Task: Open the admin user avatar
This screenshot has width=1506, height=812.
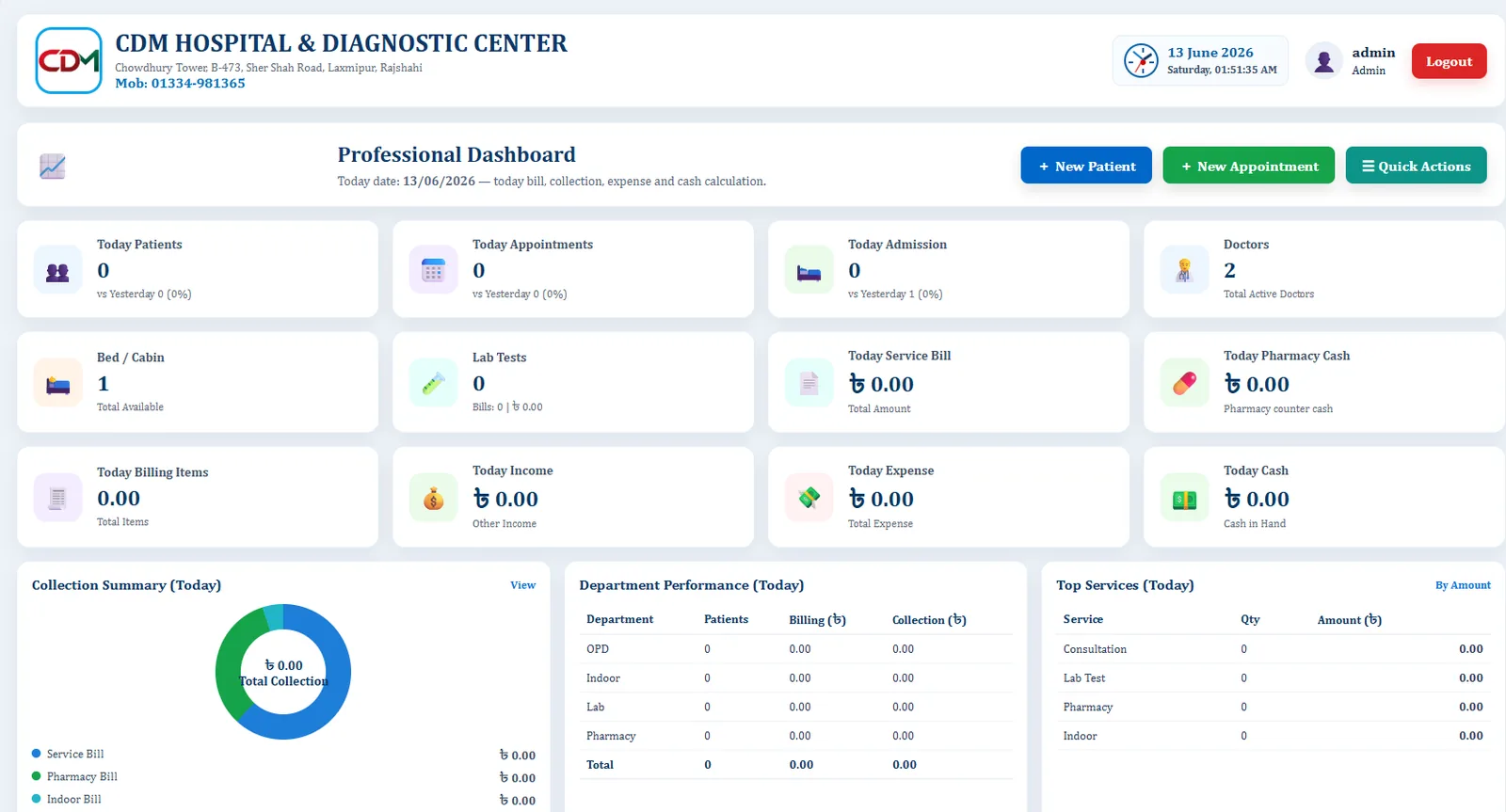Action: click(1323, 61)
